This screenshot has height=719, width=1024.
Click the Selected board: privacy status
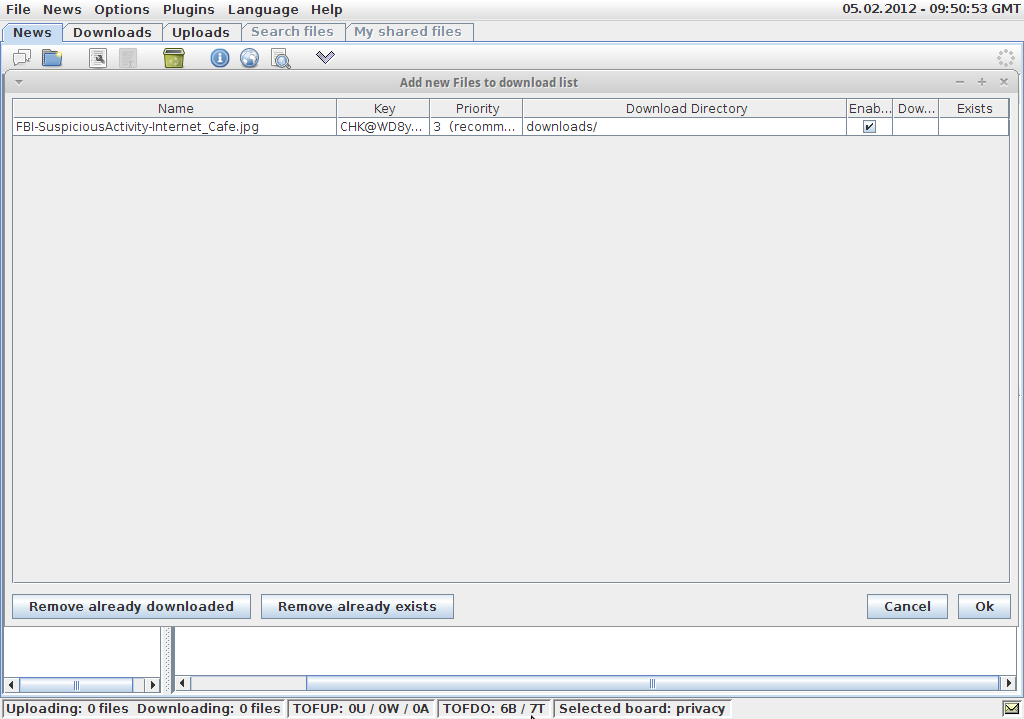[642, 709]
